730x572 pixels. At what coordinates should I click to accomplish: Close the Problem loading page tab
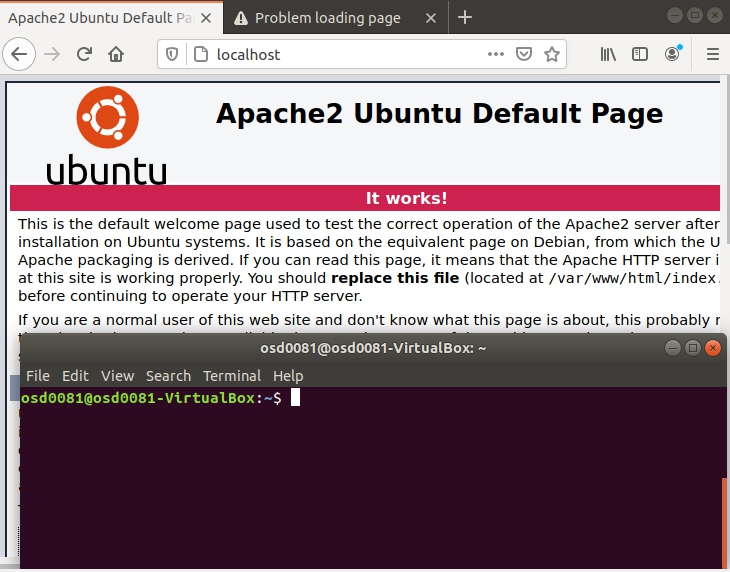click(431, 18)
